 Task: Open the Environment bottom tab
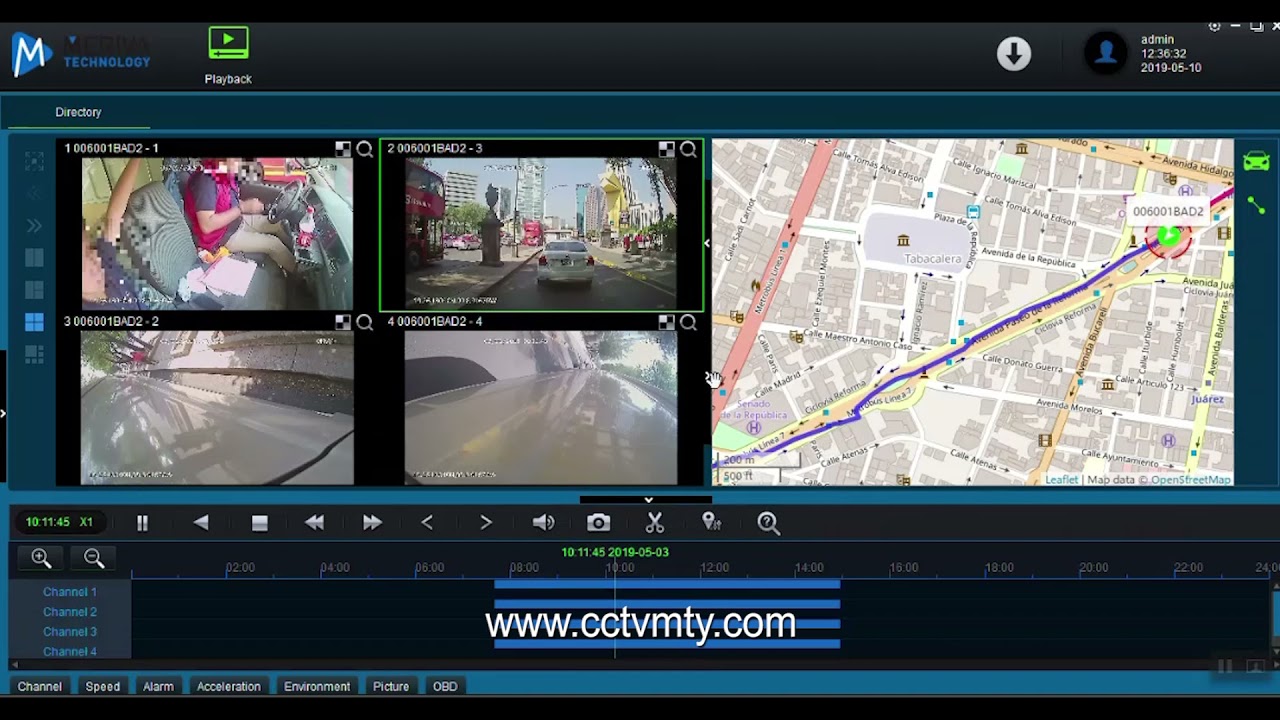tap(317, 687)
